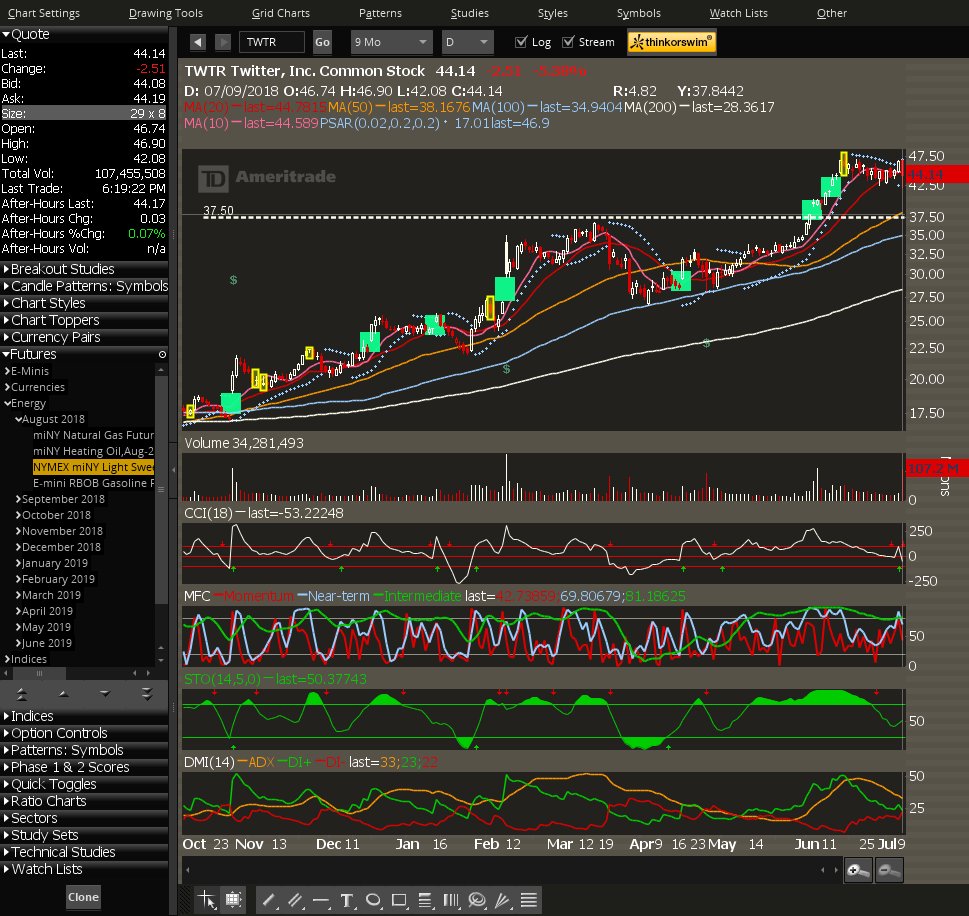Click the Clone button
The image size is (969, 916).
82,897
